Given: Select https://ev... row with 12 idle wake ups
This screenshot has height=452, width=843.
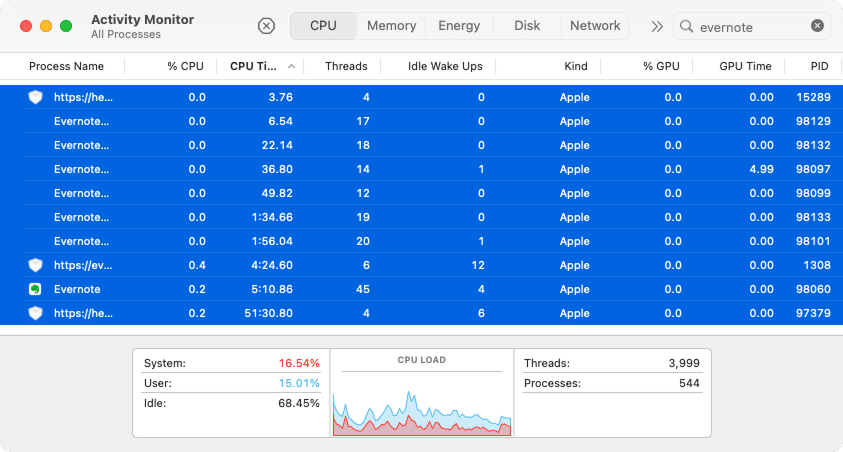Looking at the screenshot, I should point(422,265).
